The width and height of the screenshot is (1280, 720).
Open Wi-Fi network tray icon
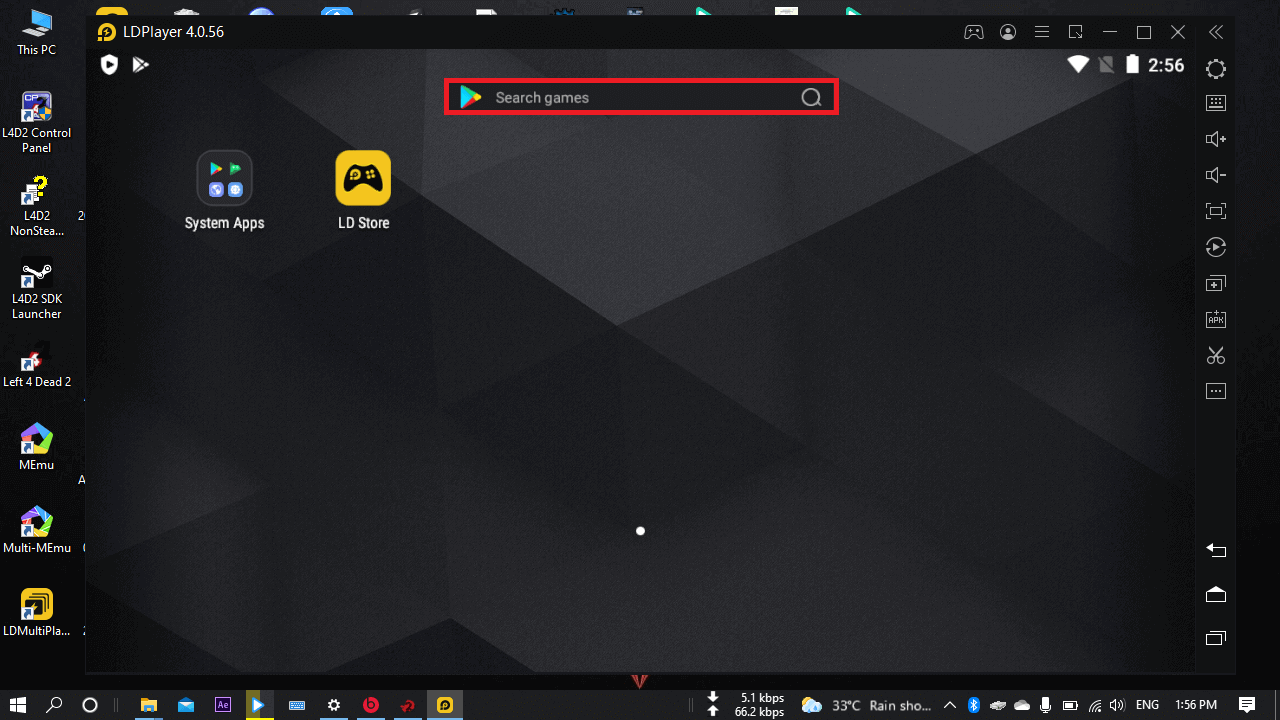(x=1095, y=705)
